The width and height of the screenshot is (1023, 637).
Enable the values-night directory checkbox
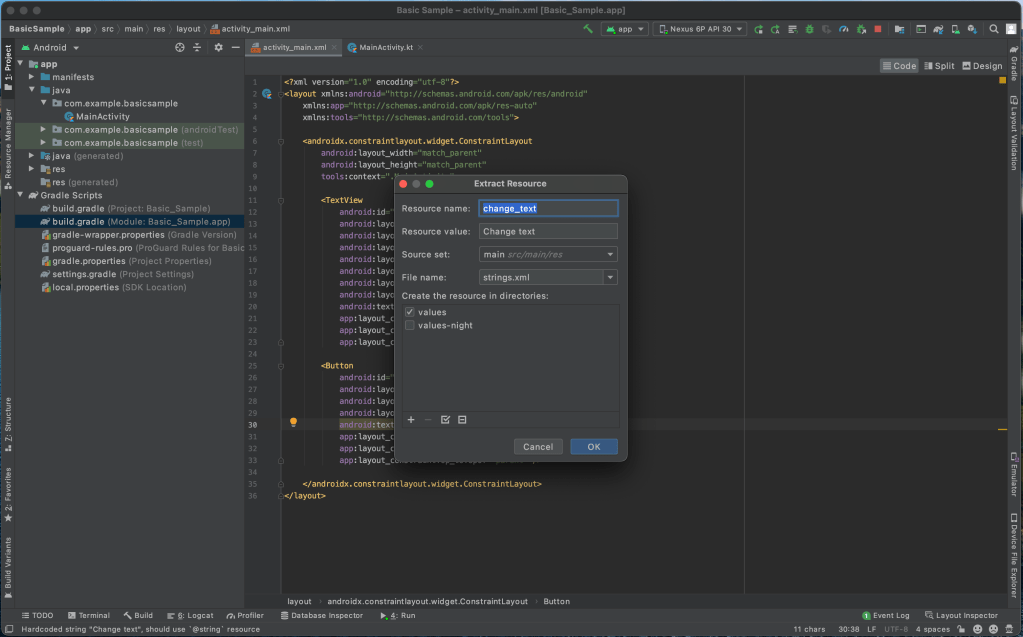(410, 325)
